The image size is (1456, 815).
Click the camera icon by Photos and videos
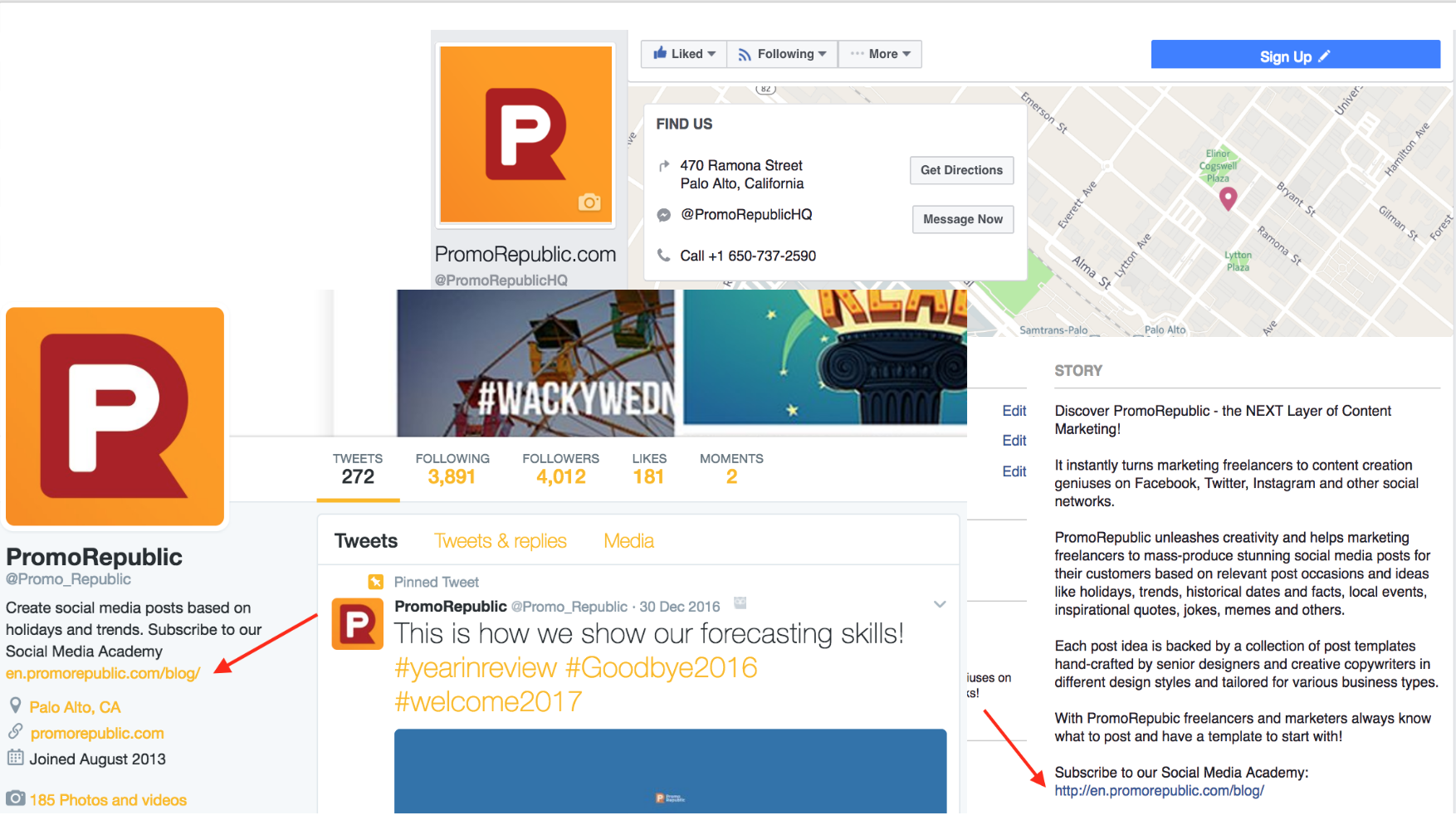coord(15,798)
